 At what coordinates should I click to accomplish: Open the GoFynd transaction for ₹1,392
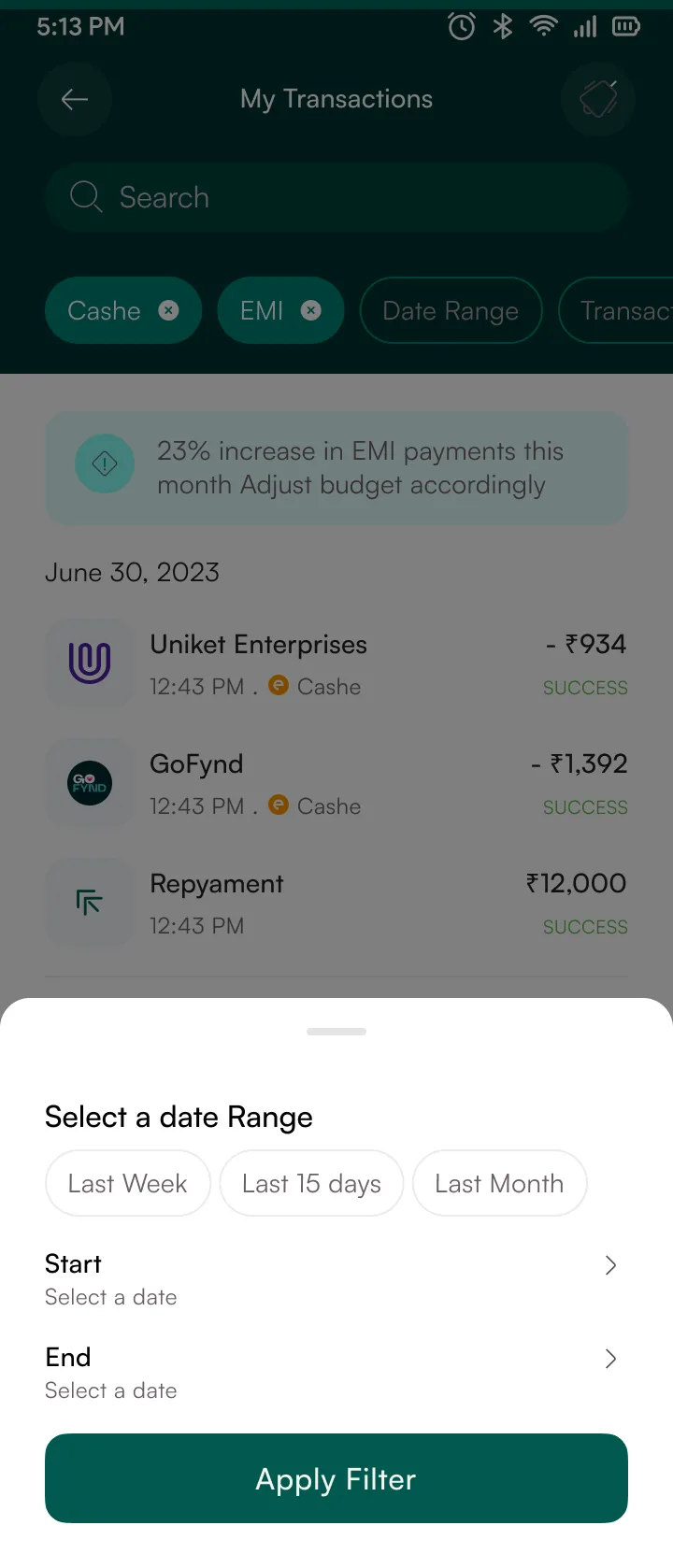pos(336,783)
